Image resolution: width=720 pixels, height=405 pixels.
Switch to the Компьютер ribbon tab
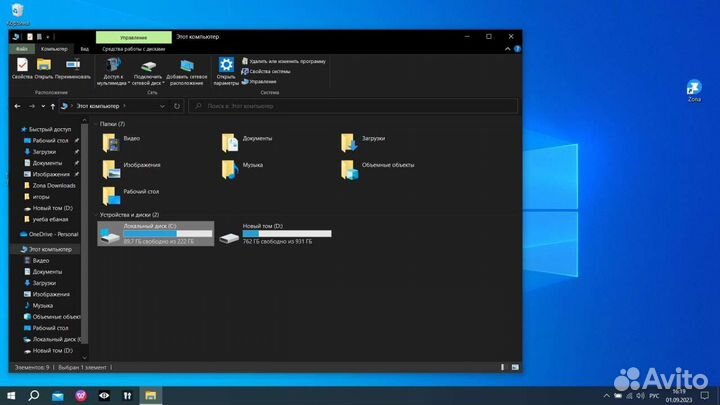[x=54, y=49]
